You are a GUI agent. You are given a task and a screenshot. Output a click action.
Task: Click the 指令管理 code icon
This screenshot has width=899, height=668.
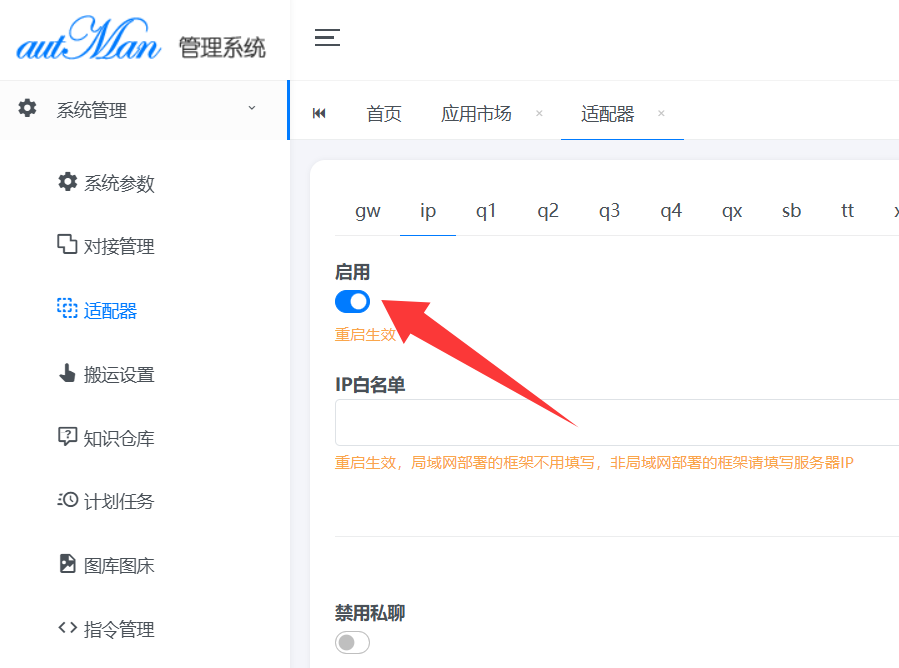point(67,628)
